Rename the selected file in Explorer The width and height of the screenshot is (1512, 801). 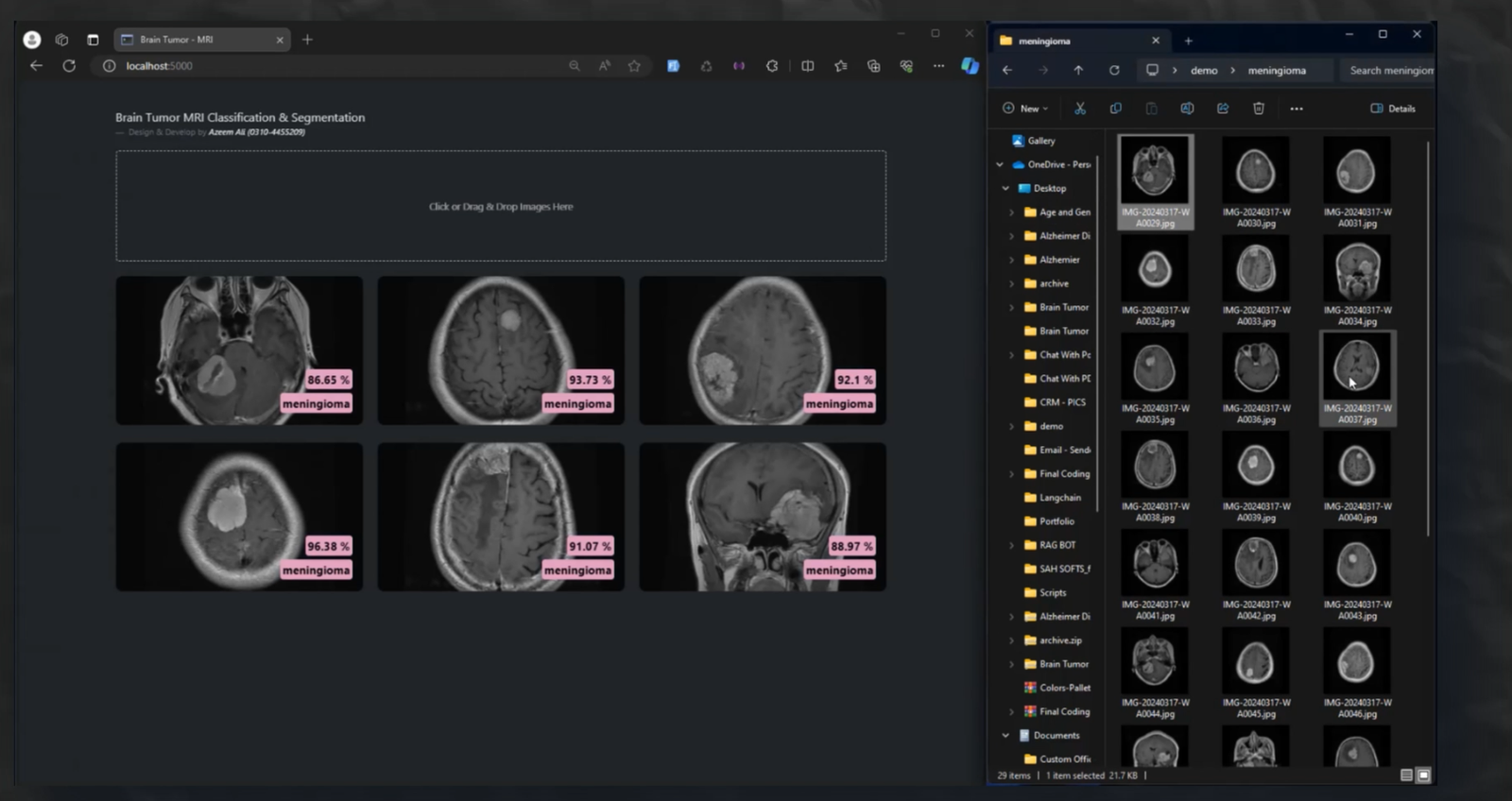point(1187,109)
